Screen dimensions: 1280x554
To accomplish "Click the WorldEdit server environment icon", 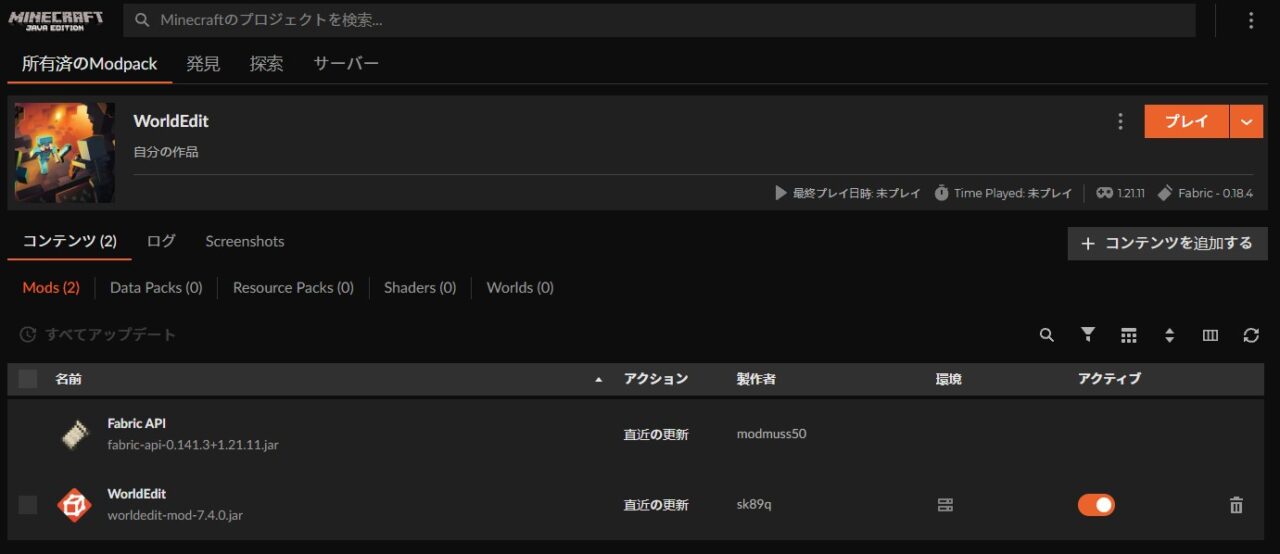I will (x=945, y=505).
